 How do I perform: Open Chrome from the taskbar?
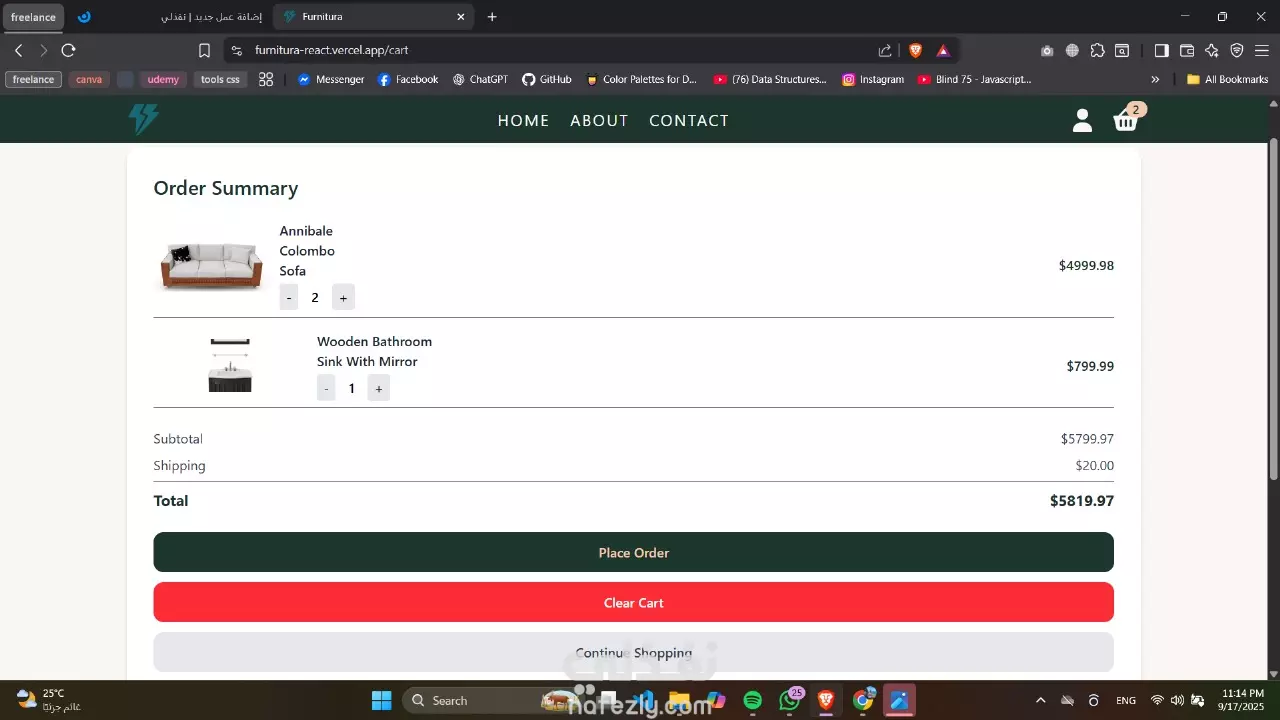[863, 701]
